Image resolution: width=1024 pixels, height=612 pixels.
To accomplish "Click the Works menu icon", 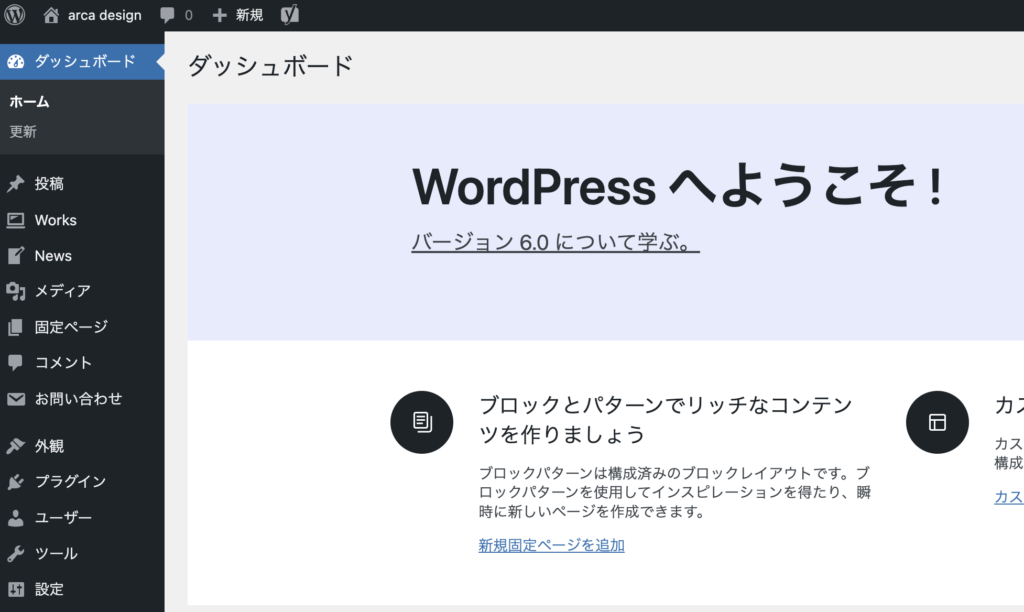I will [16, 220].
